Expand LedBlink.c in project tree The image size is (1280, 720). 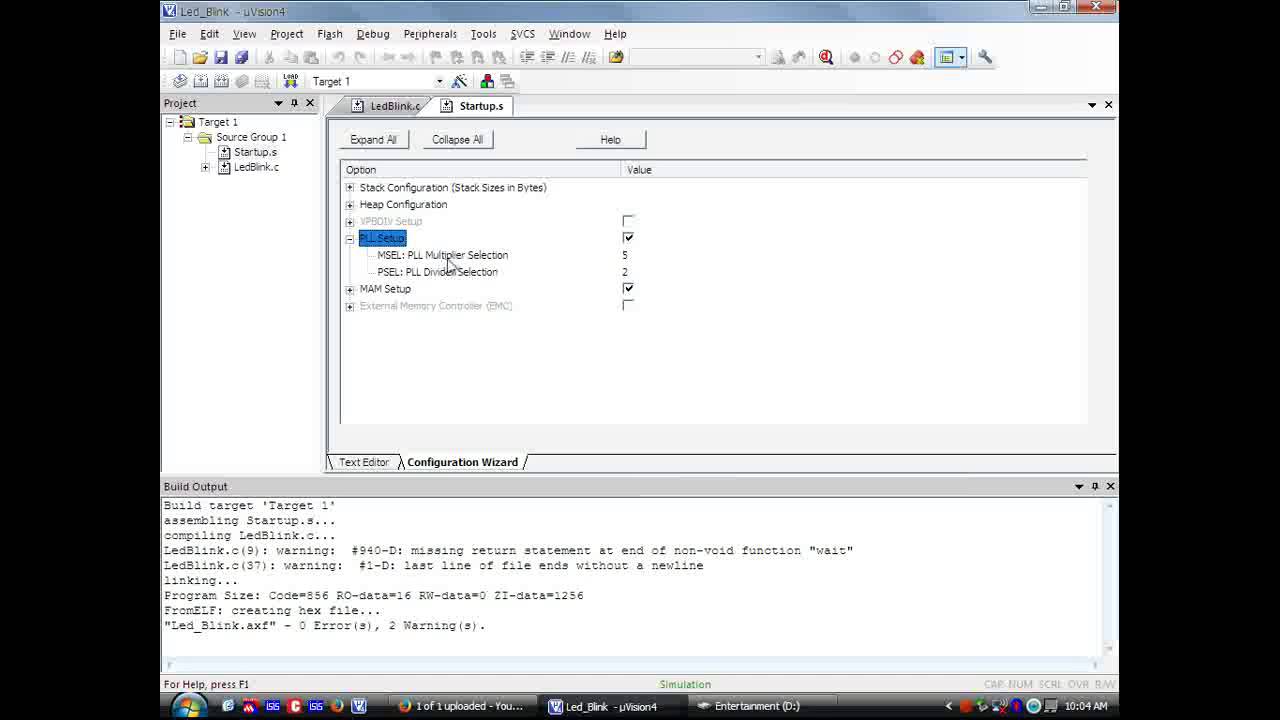point(206,167)
